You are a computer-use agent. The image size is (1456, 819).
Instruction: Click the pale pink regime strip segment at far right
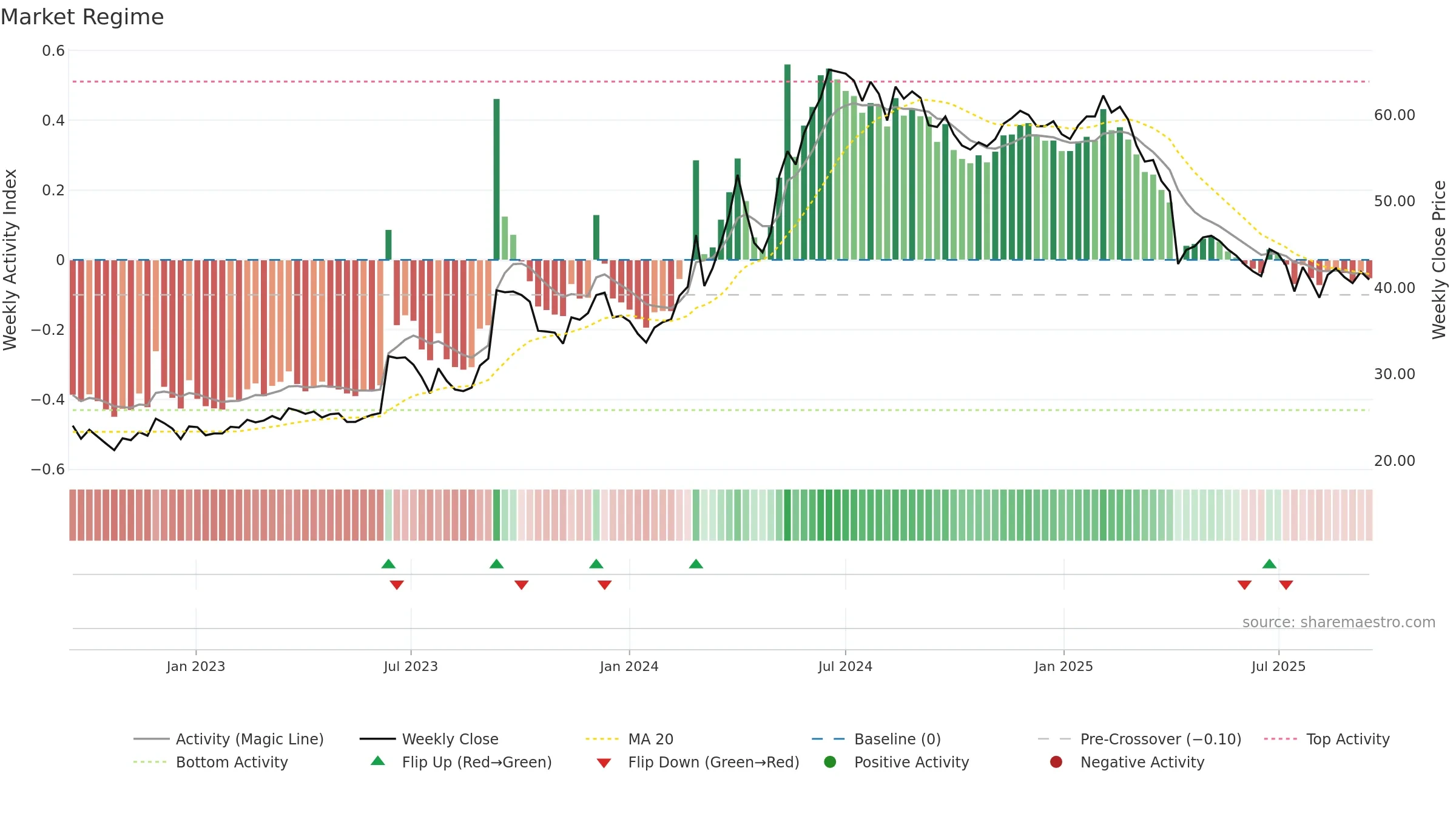[1369, 515]
